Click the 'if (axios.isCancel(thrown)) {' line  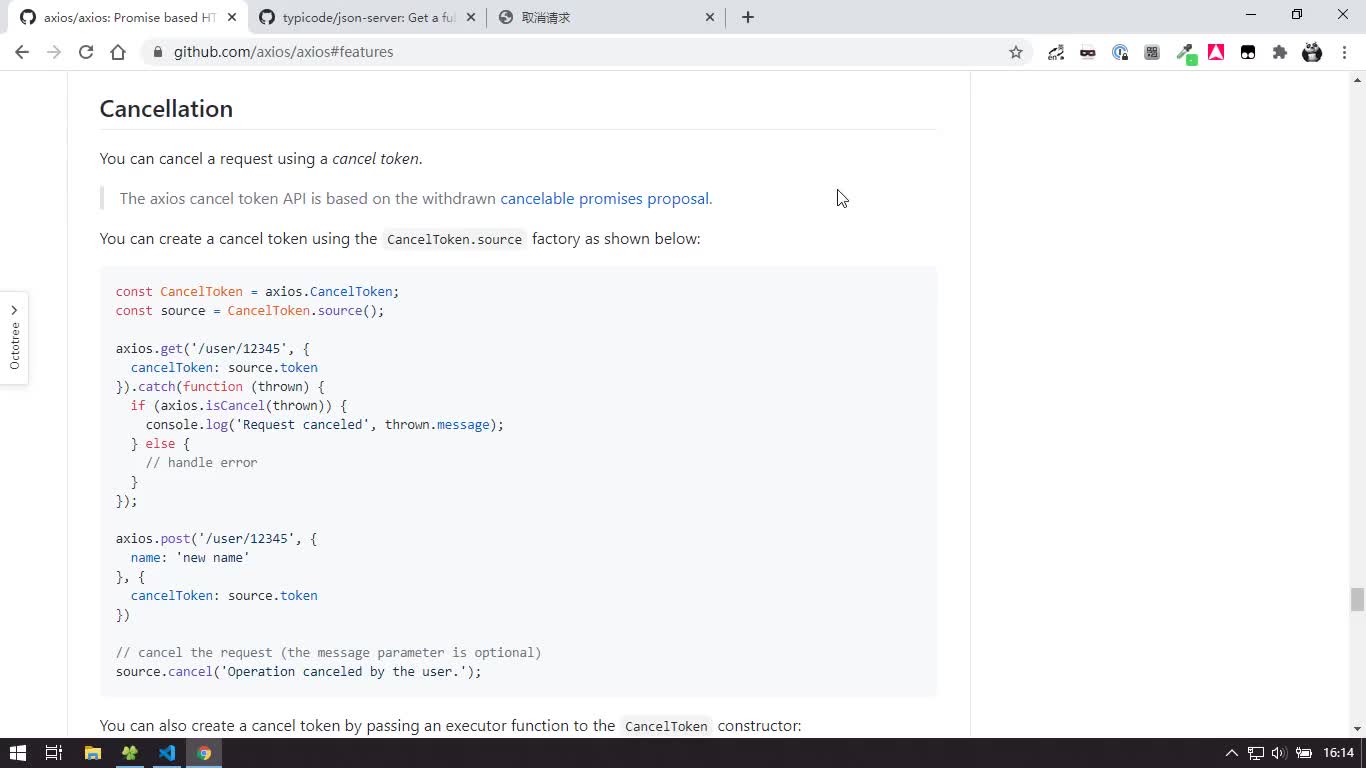(239, 406)
